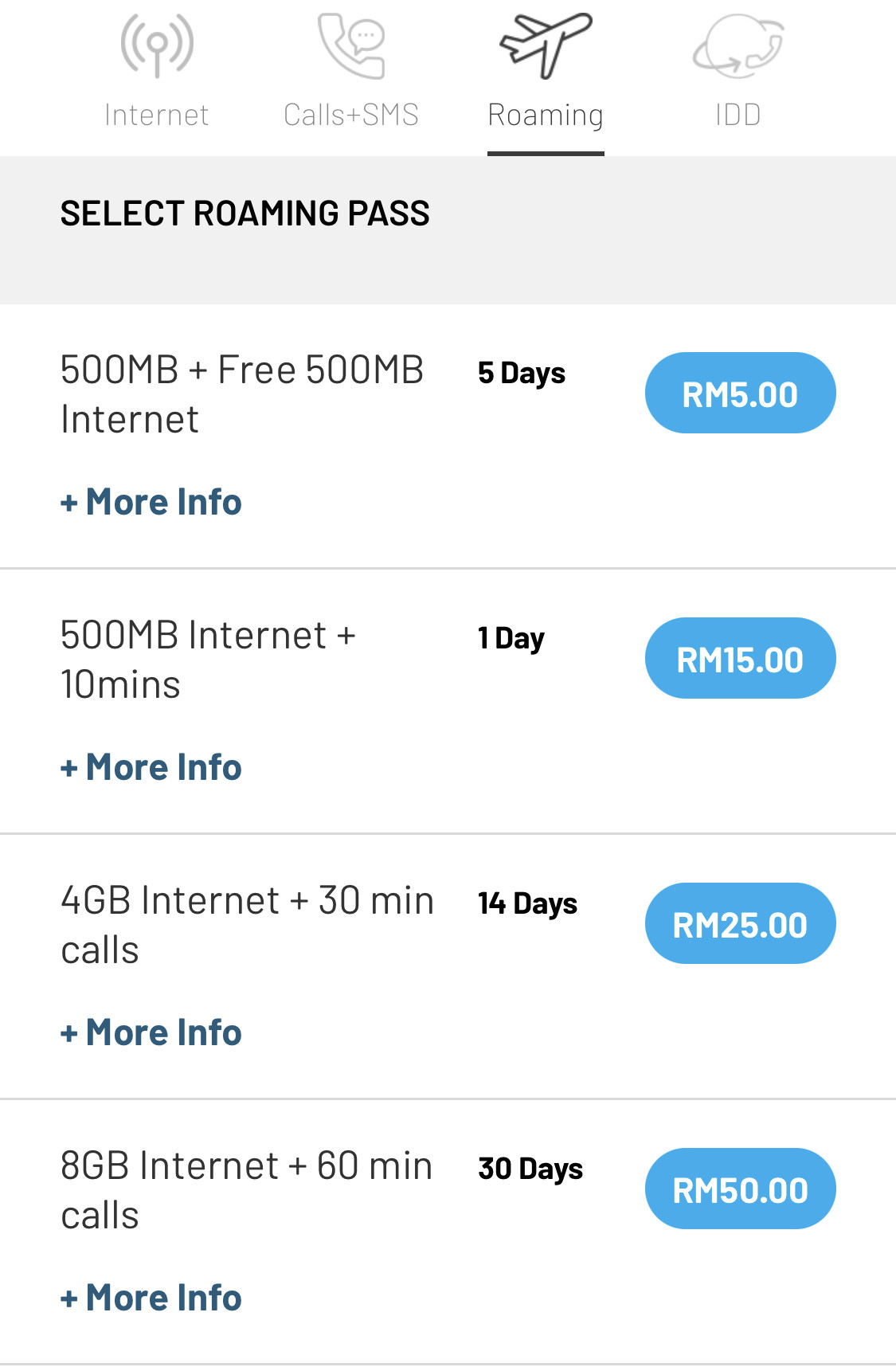Select the Calls+SMS phone icon
The height and width of the screenshot is (1367, 896).
(x=351, y=45)
